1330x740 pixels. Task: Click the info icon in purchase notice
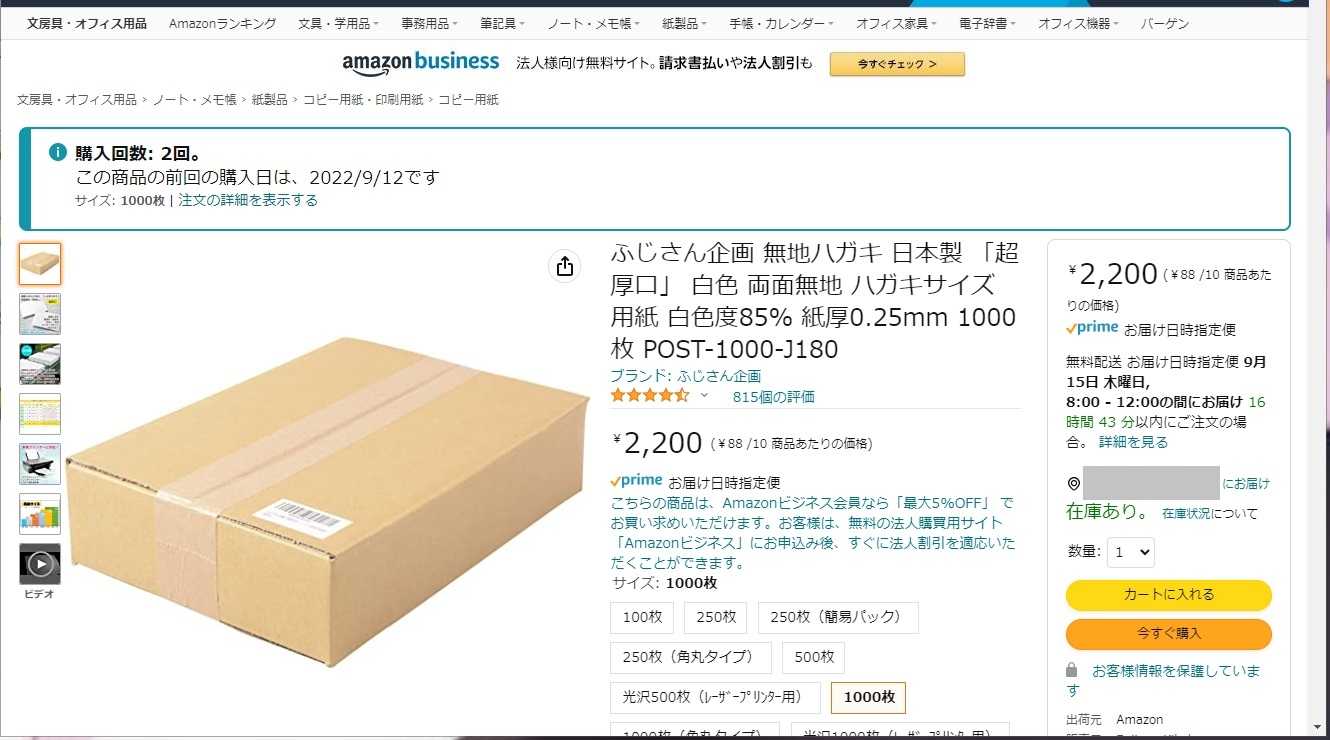[x=58, y=153]
